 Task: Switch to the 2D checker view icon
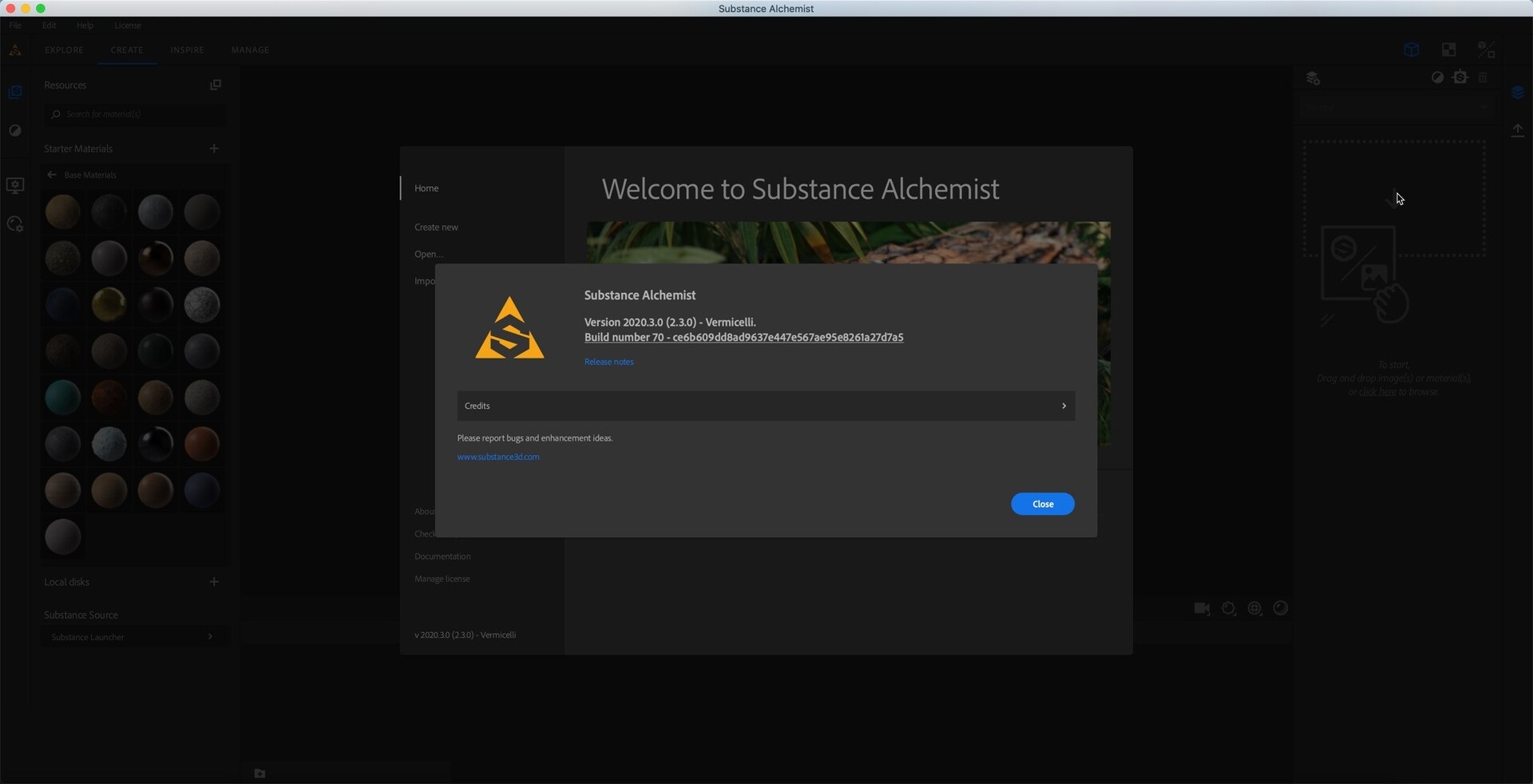pyautogui.click(x=1448, y=49)
